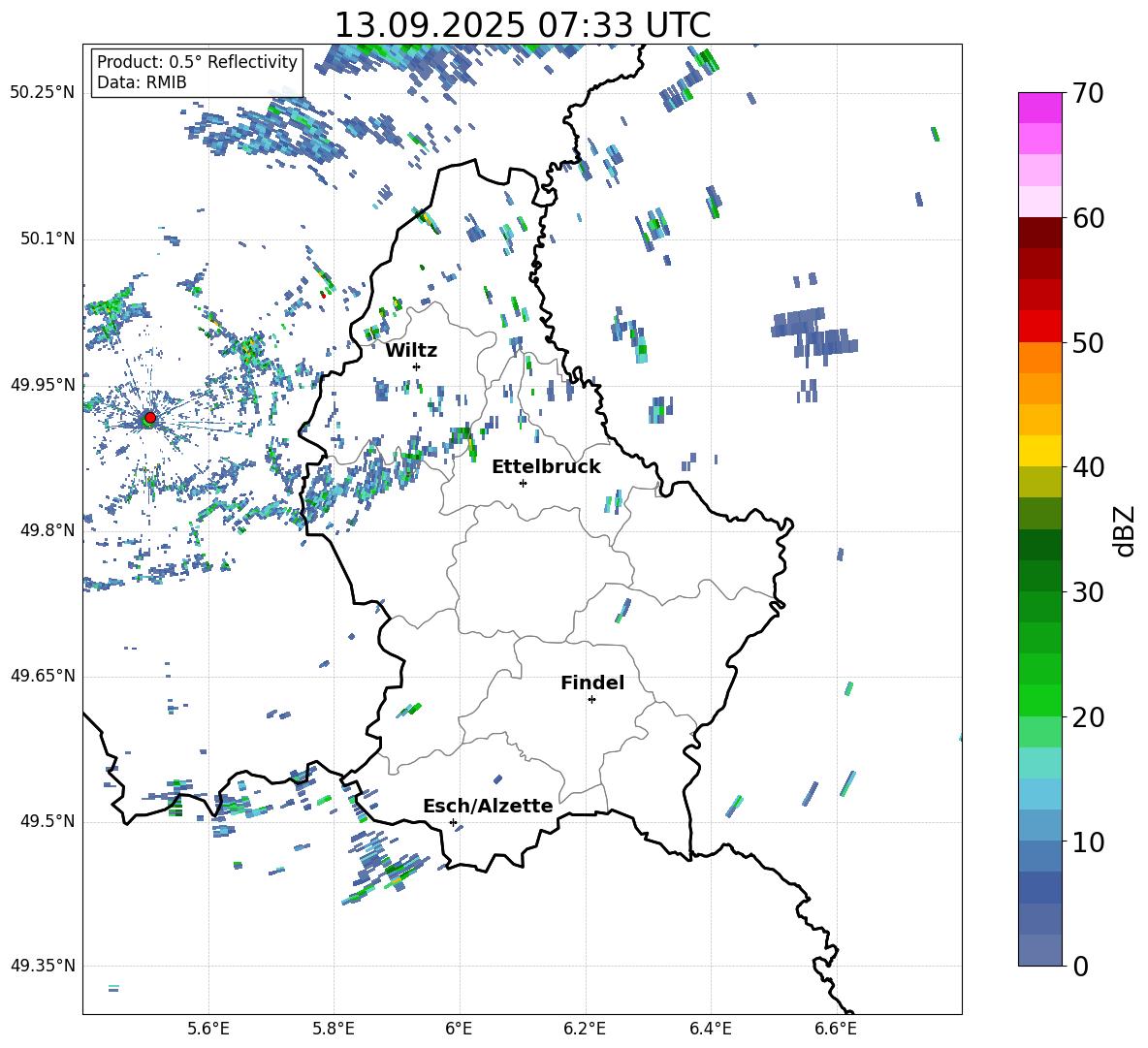
Task: Click the plot title showing 07:33 UTC
Action: pos(522,25)
